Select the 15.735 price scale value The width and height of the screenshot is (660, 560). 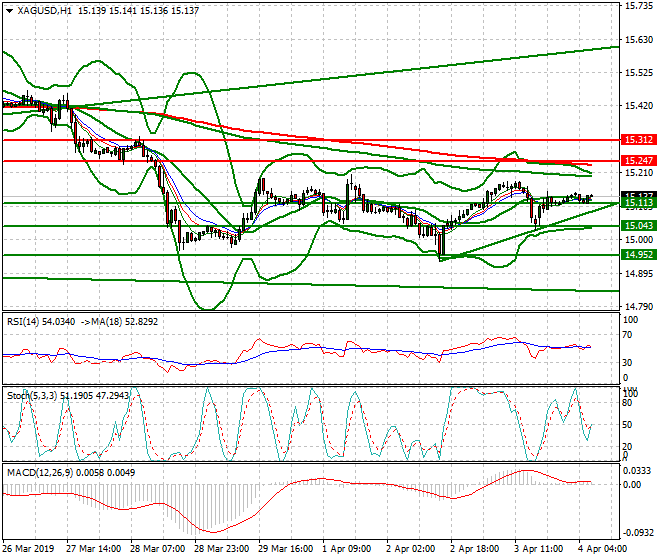639,6
